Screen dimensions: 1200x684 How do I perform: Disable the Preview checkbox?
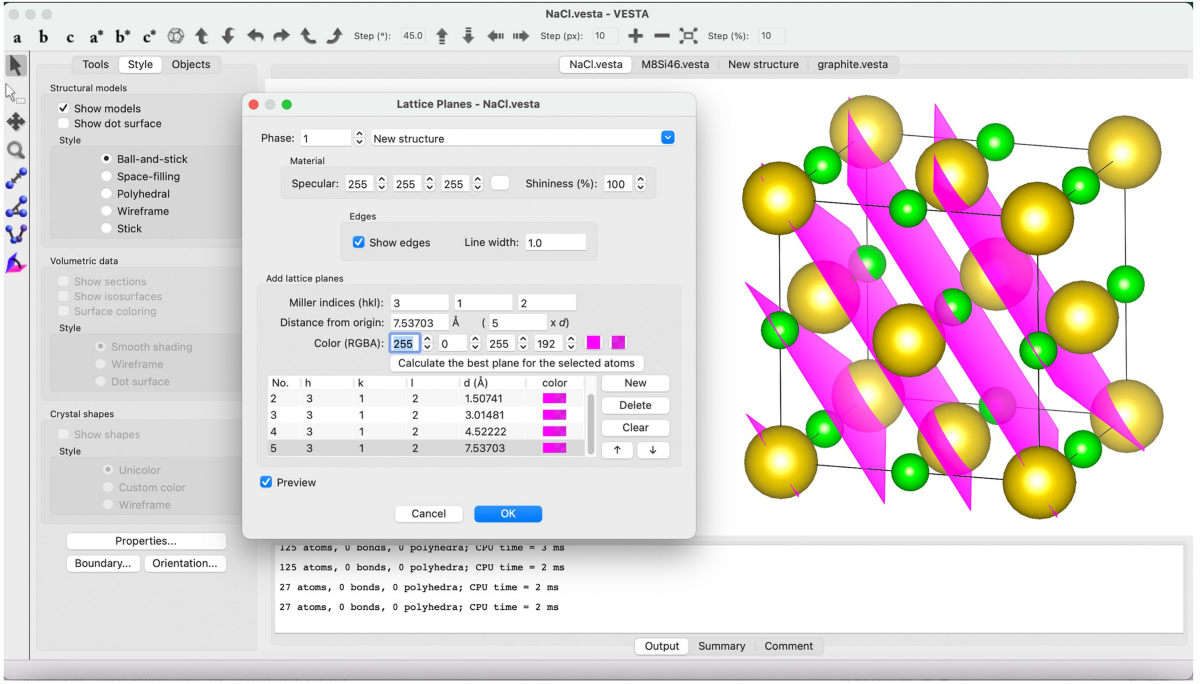point(266,482)
